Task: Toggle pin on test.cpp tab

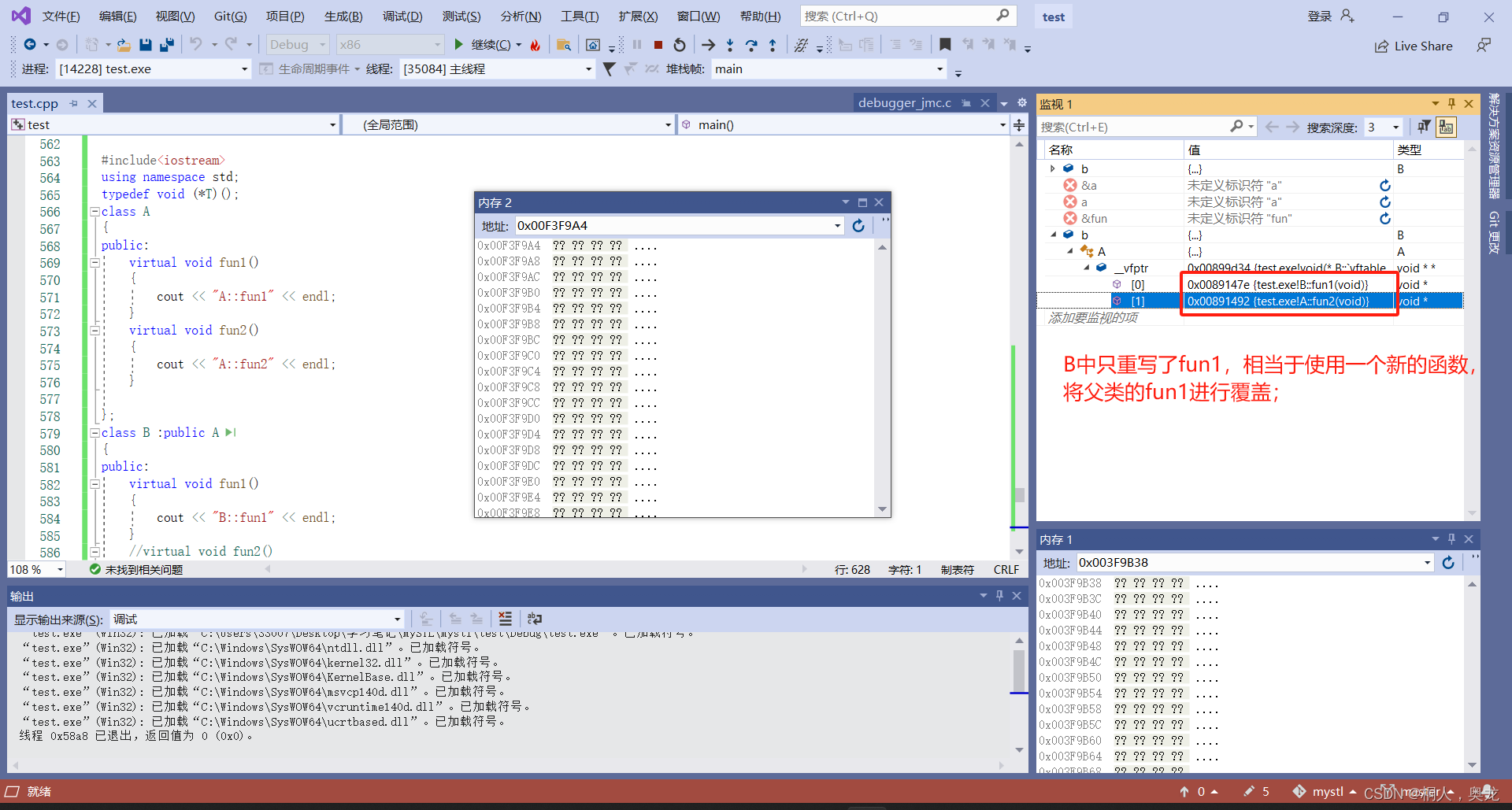Action: [x=74, y=103]
